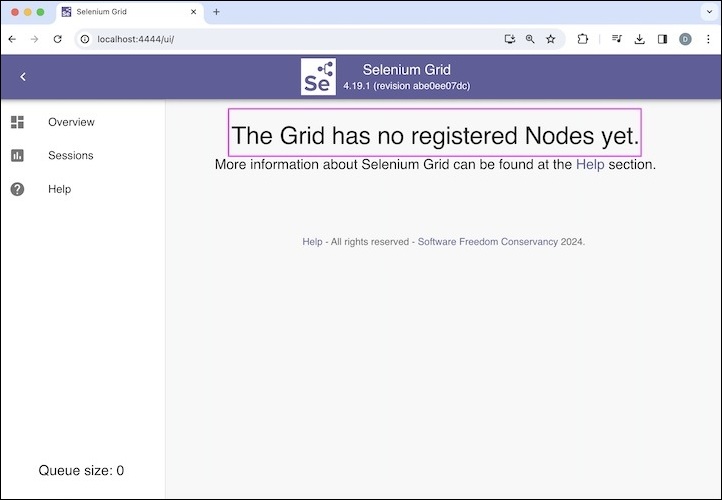
Task: Open the footer Help link
Action: click(x=312, y=242)
